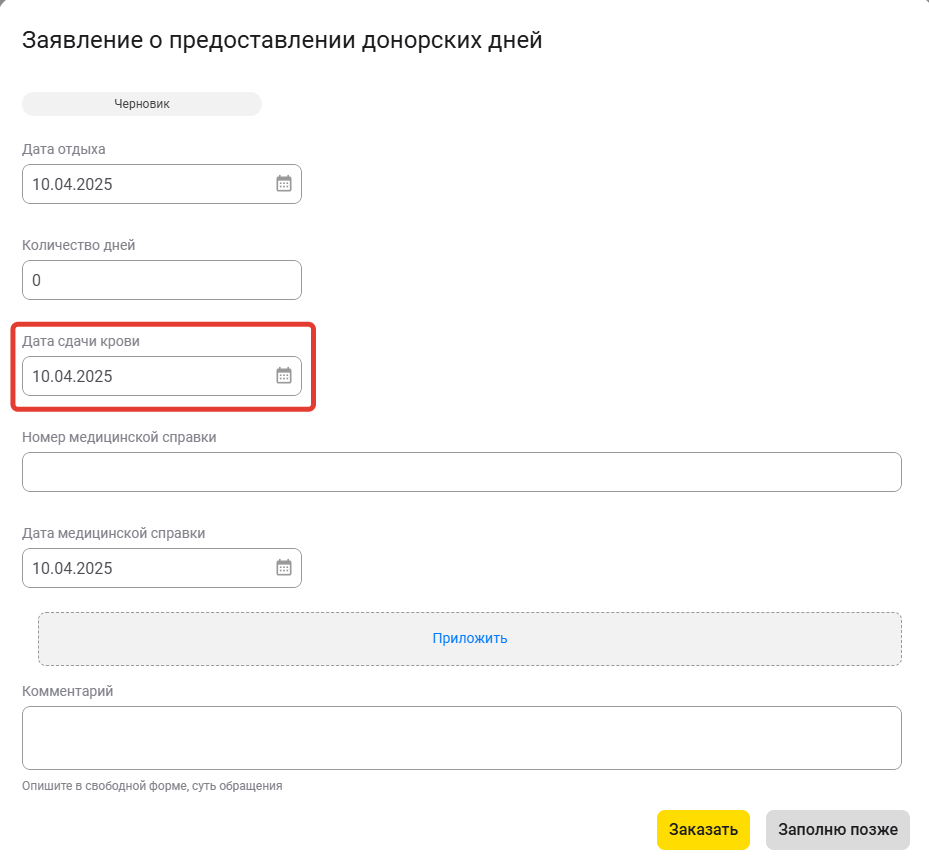Click the Количество дней label
929x863 pixels.
(79, 245)
